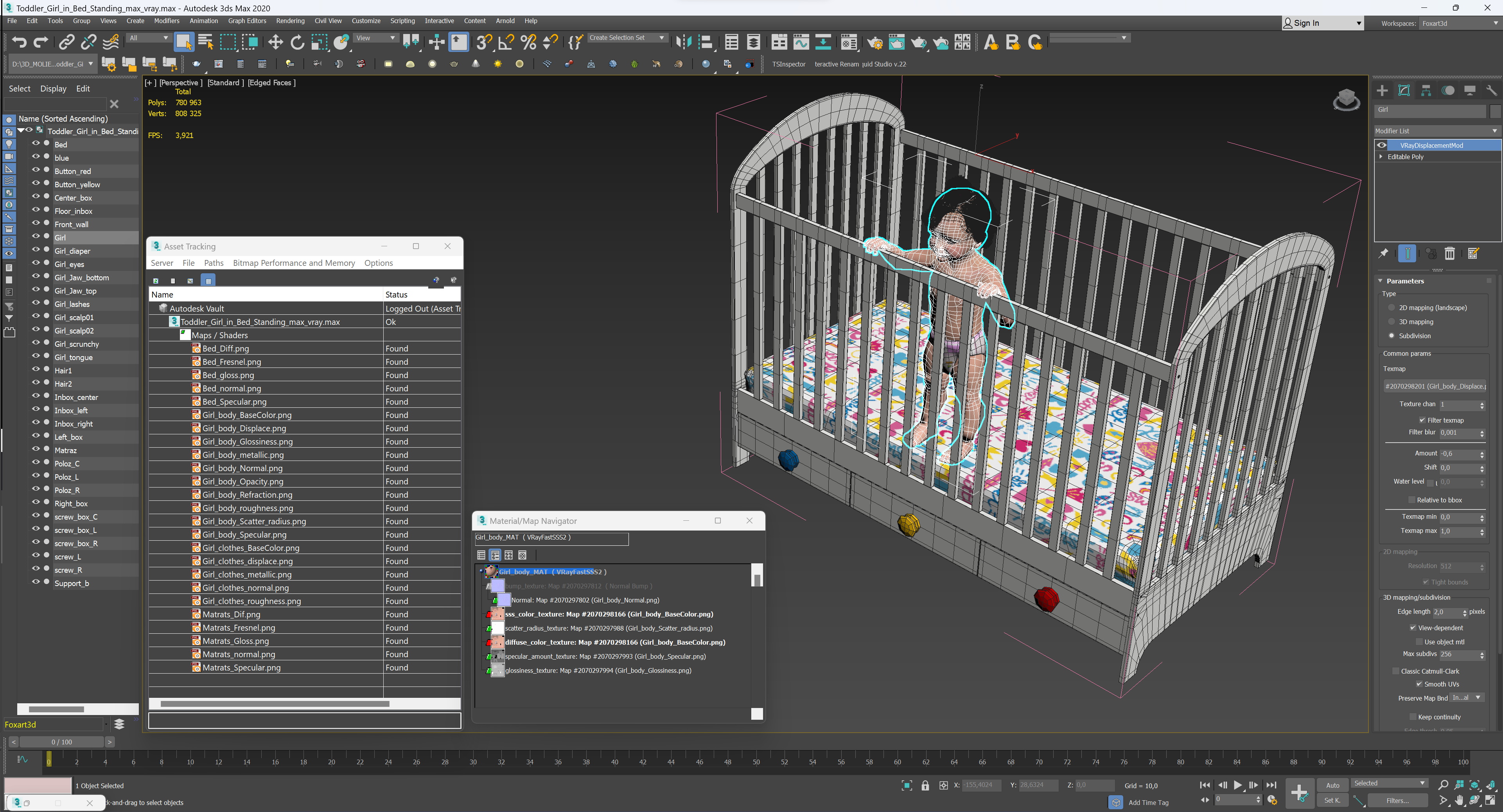Open the Modify command panel tab

(1404, 90)
